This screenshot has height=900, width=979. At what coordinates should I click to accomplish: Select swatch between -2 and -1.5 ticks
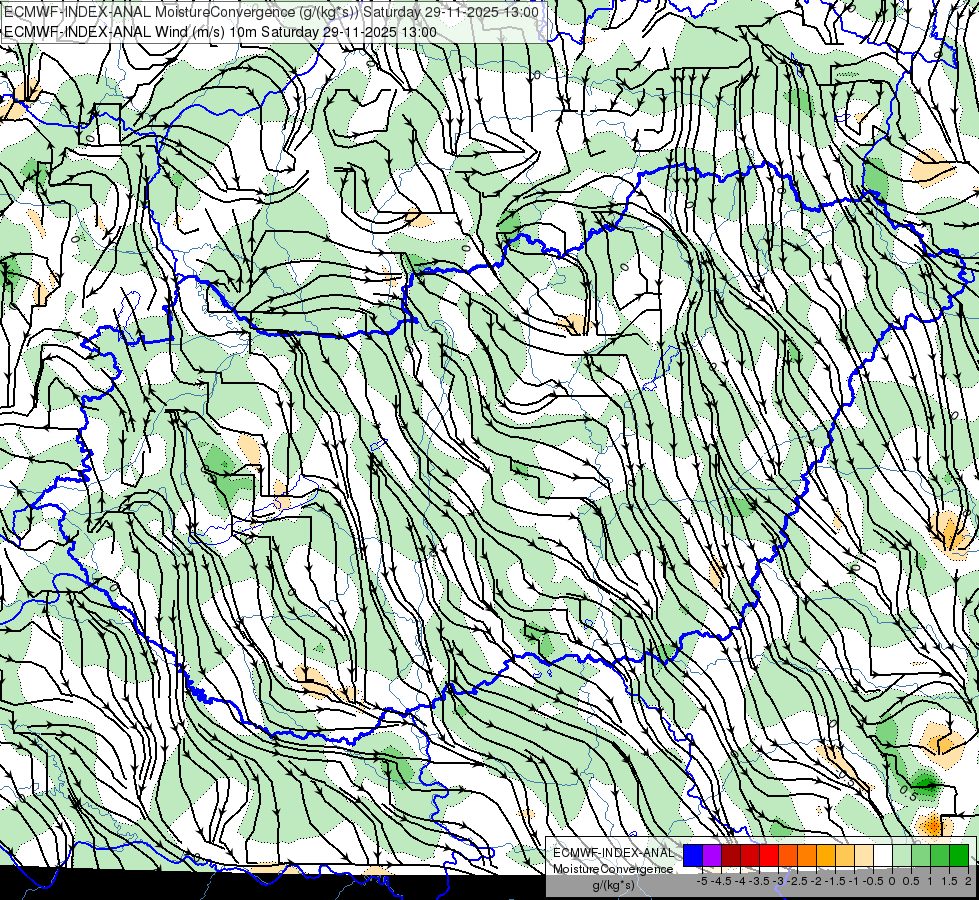pyautogui.click(x=826, y=855)
